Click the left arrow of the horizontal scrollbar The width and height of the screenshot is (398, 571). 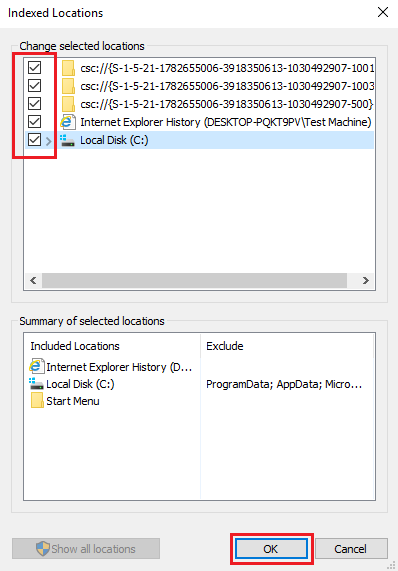(33, 280)
